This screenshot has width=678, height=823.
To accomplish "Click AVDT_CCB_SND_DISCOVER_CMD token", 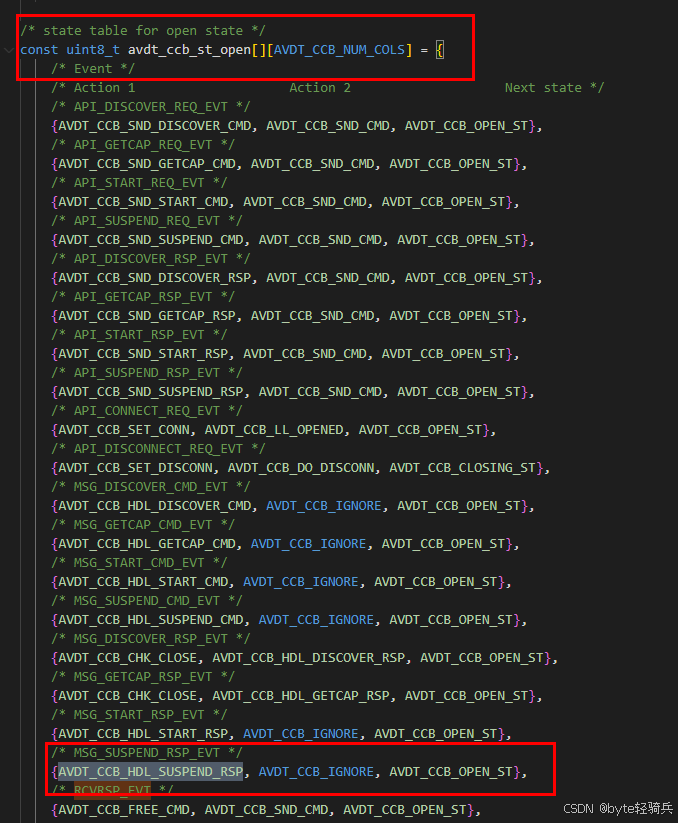I will 155,126.
